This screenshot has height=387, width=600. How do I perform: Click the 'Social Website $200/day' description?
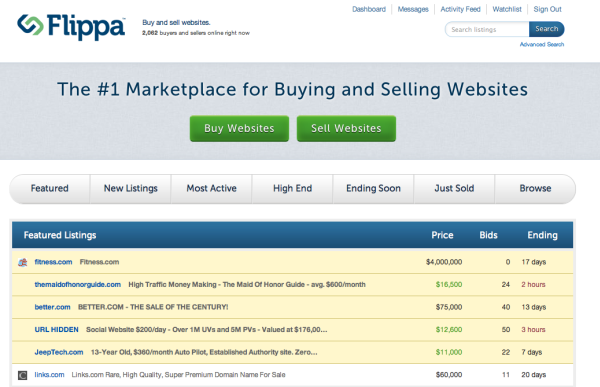207,330
